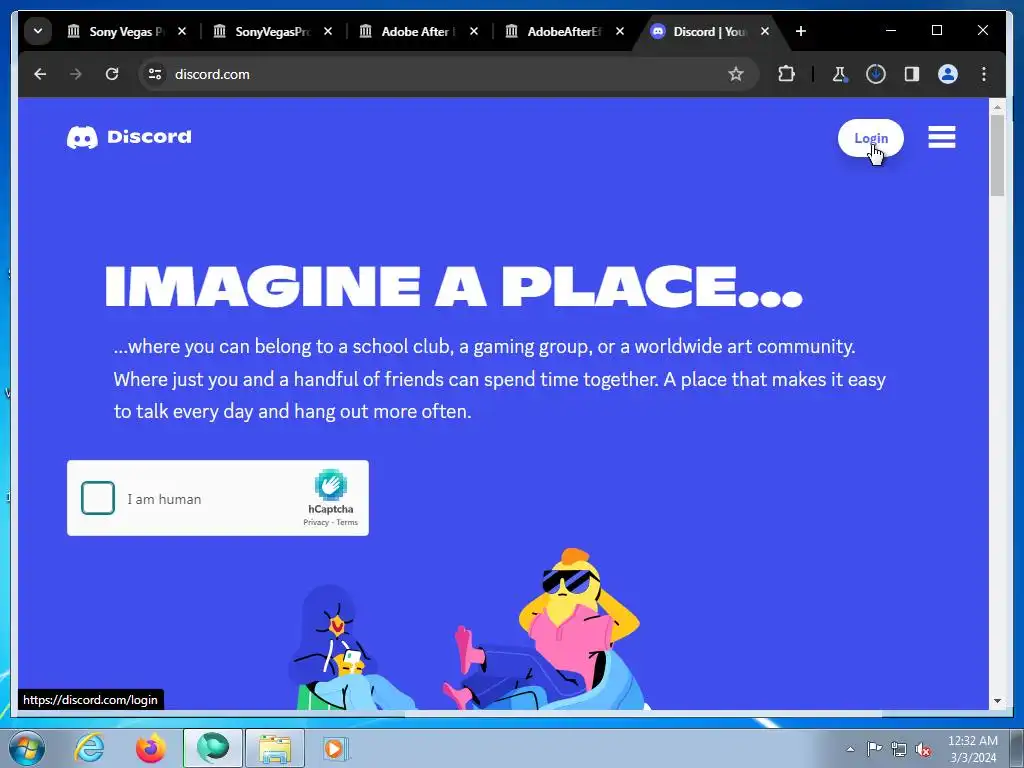Open the Downloads icon in toolbar
This screenshot has height=768, width=1024.
tap(876, 74)
